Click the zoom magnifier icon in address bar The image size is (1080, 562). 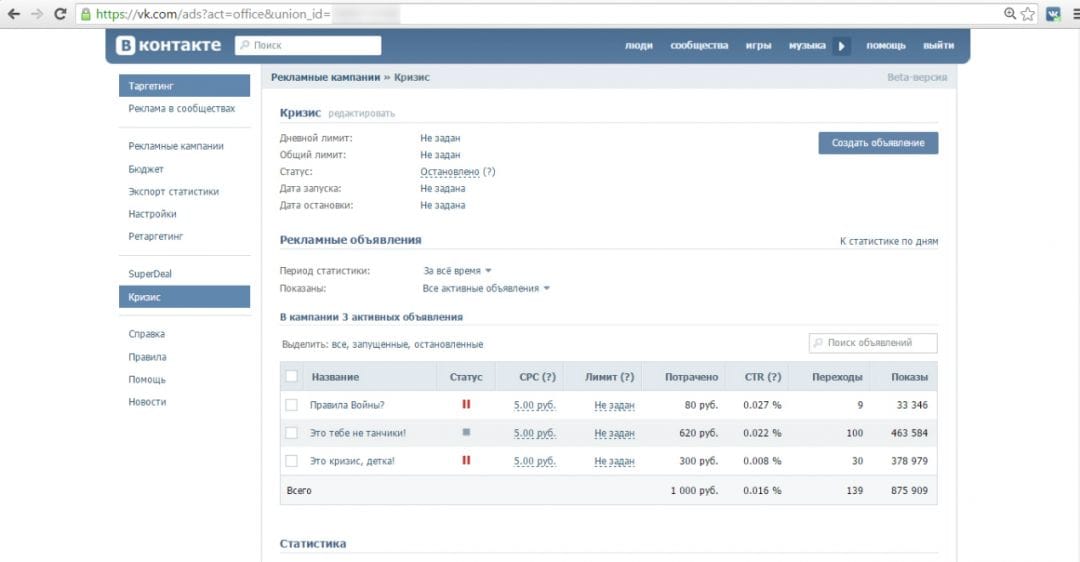(x=1010, y=14)
